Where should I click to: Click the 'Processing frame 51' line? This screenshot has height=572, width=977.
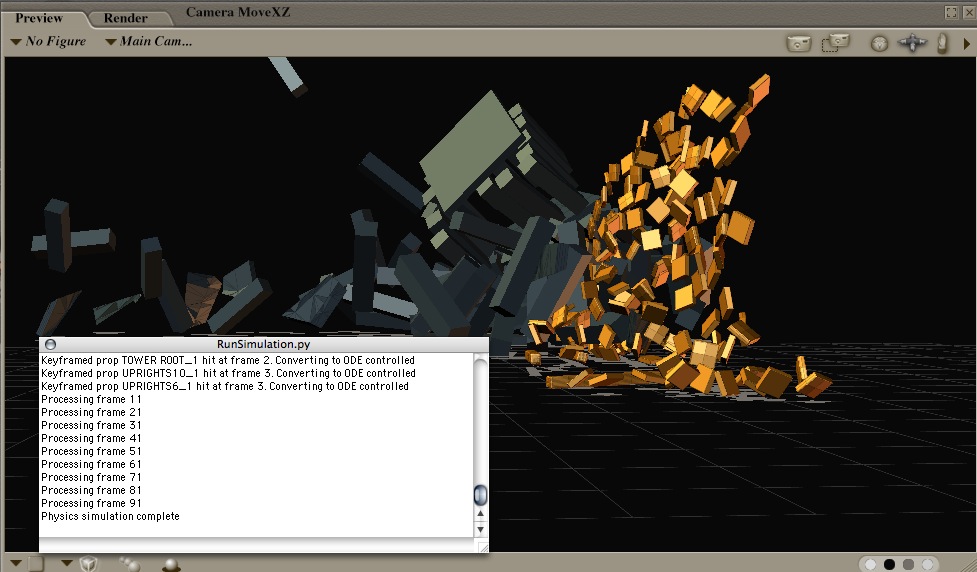tap(92, 451)
